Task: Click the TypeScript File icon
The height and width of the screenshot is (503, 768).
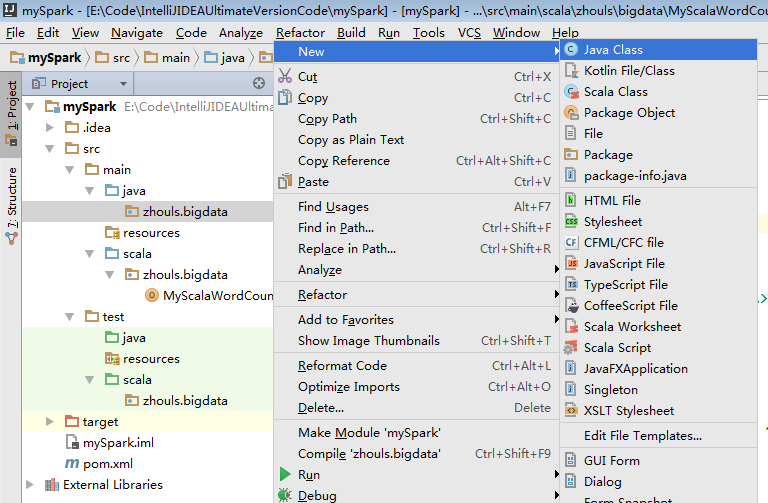Action: point(571,285)
